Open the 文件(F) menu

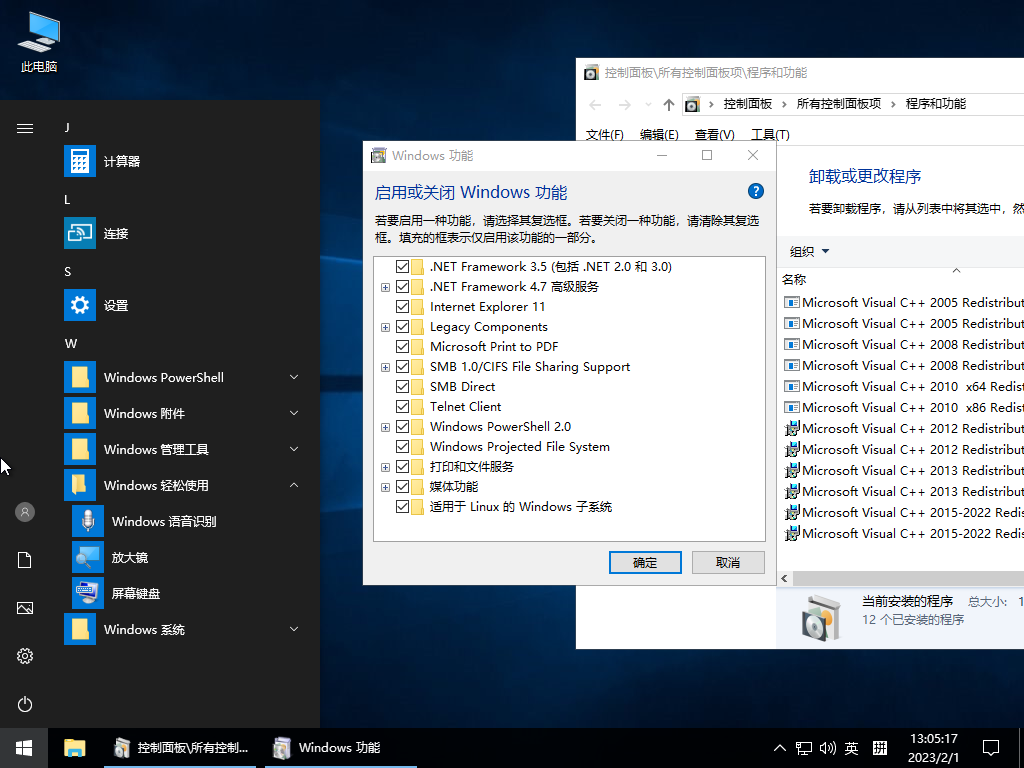click(x=604, y=135)
